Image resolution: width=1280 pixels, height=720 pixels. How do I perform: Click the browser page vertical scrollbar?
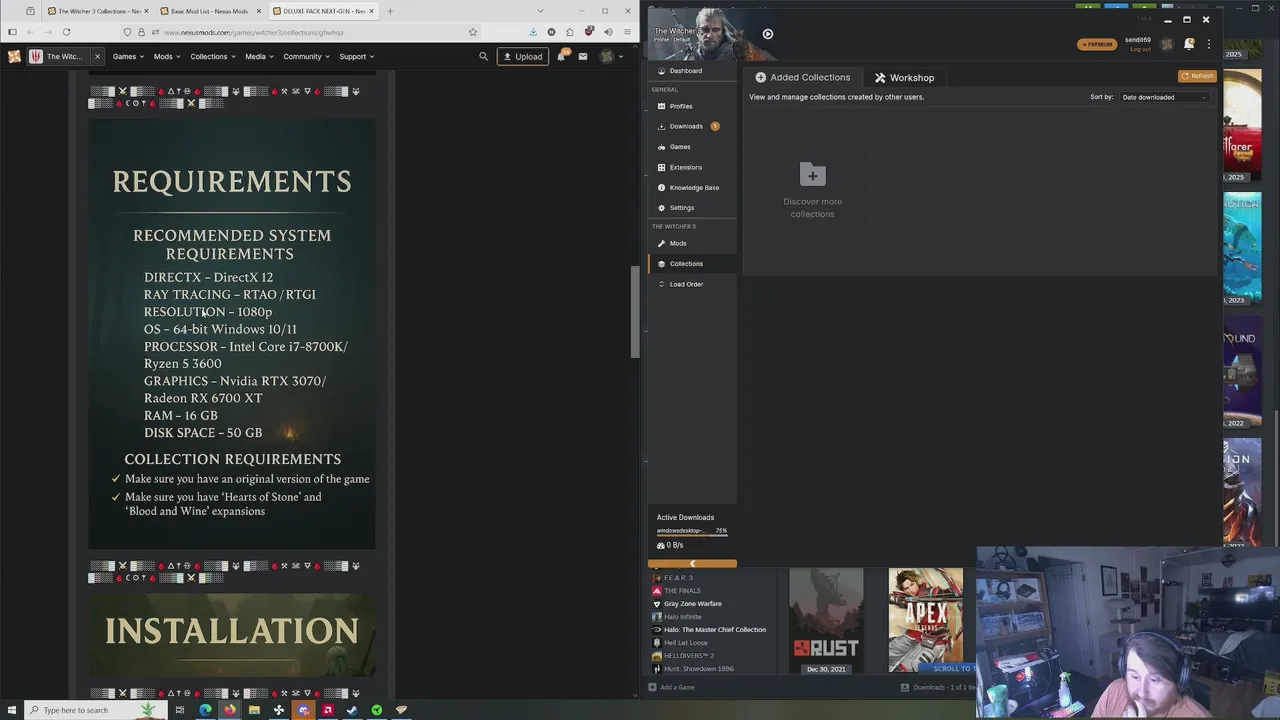pos(635,313)
